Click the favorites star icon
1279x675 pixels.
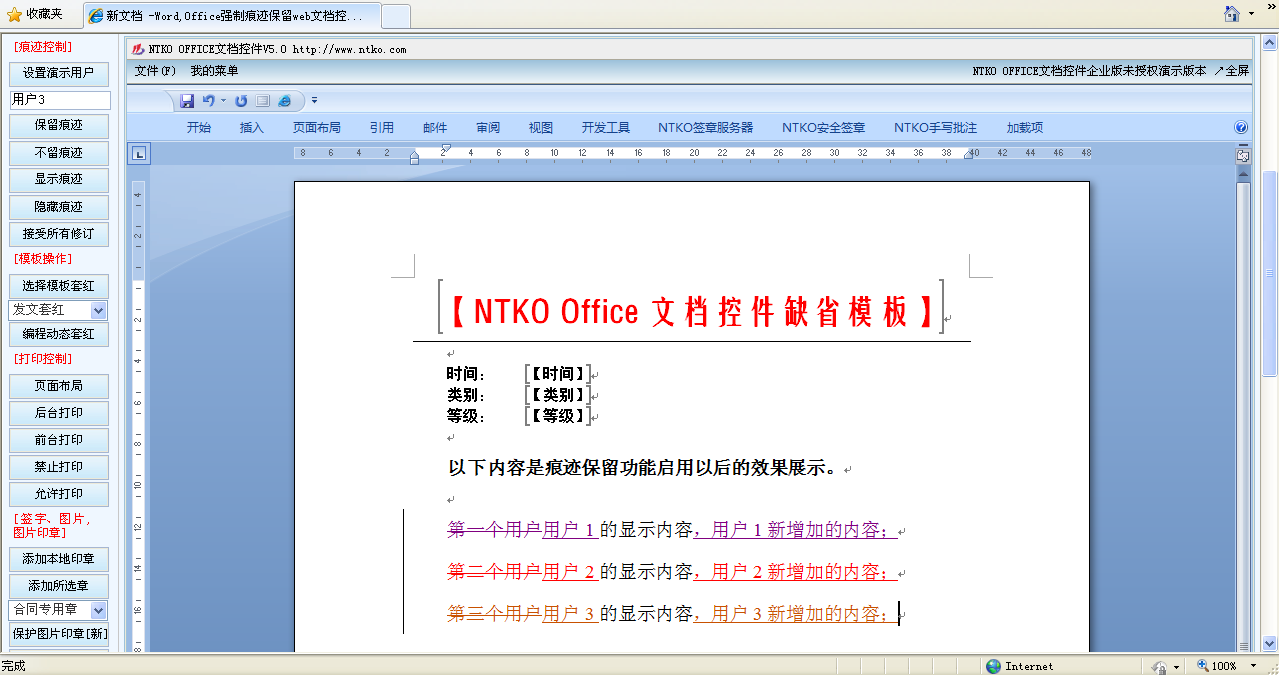(14, 14)
